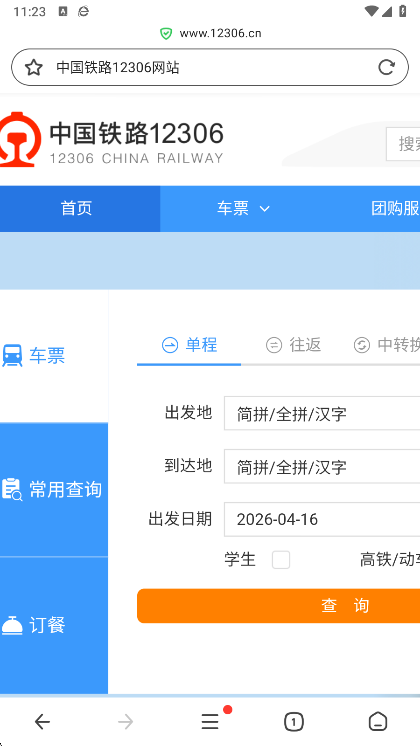Tap the www.12306.cn URL text
Screen dimensions: 420x746
coord(220,33)
